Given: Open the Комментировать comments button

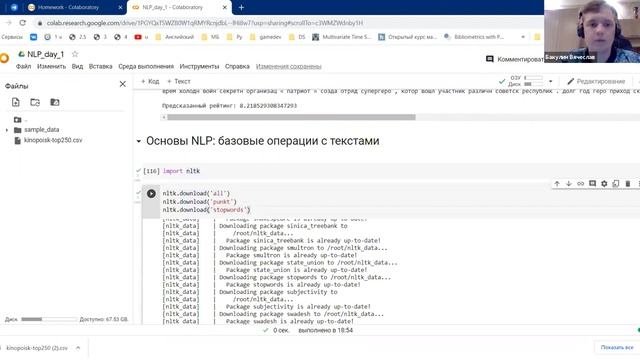Looking at the screenshot, I should coord(515,59).
